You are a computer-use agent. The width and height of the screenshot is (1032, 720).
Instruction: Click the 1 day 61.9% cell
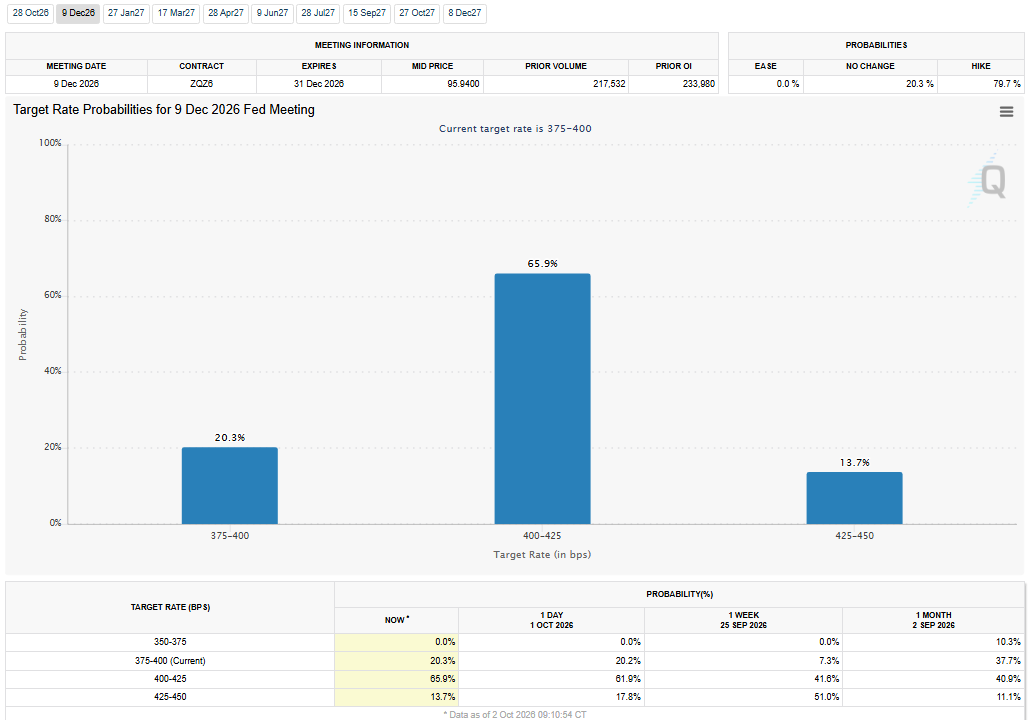[x=552, y=679]
